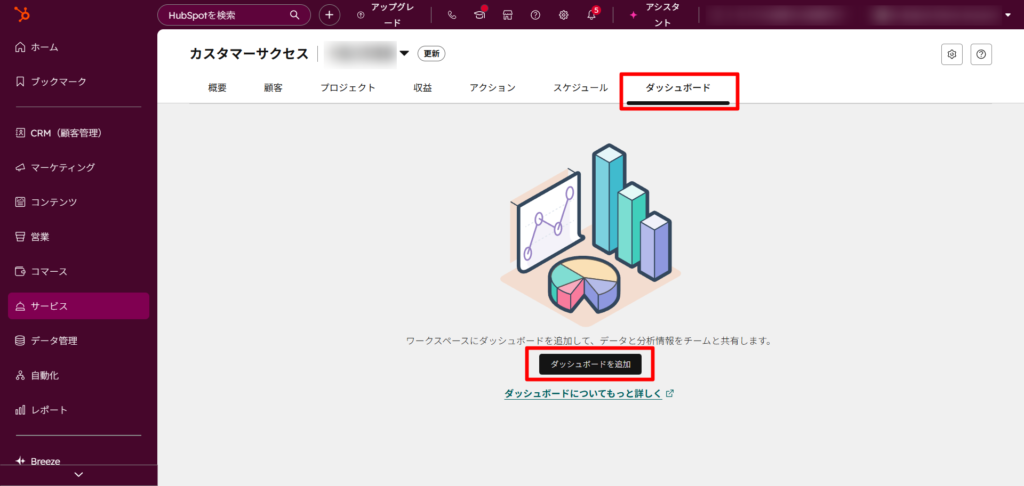Click the help question mark in top bar
The image size is (1024, 486).
click(x=536, y=15)
